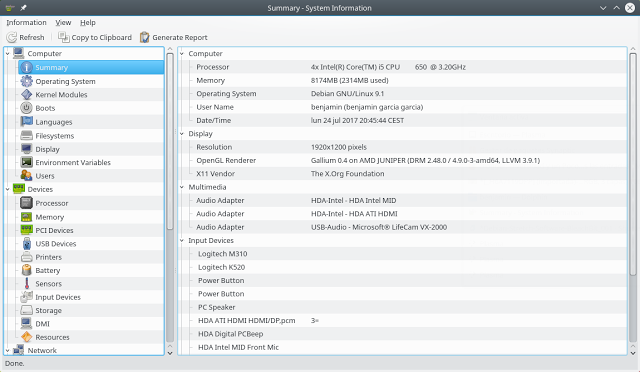Click Generate Report button label
This screenshot has width=640, height=372.
pyautogui.click(x=180, y=38)
